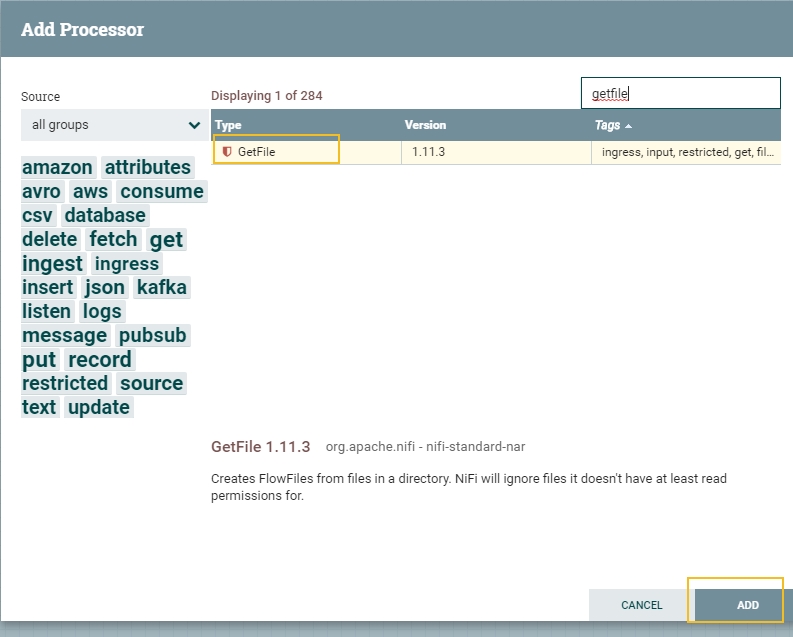Click the 'csv' tag filter
Image resolution: width=793 pixels, height=637 pixels.
37,215
